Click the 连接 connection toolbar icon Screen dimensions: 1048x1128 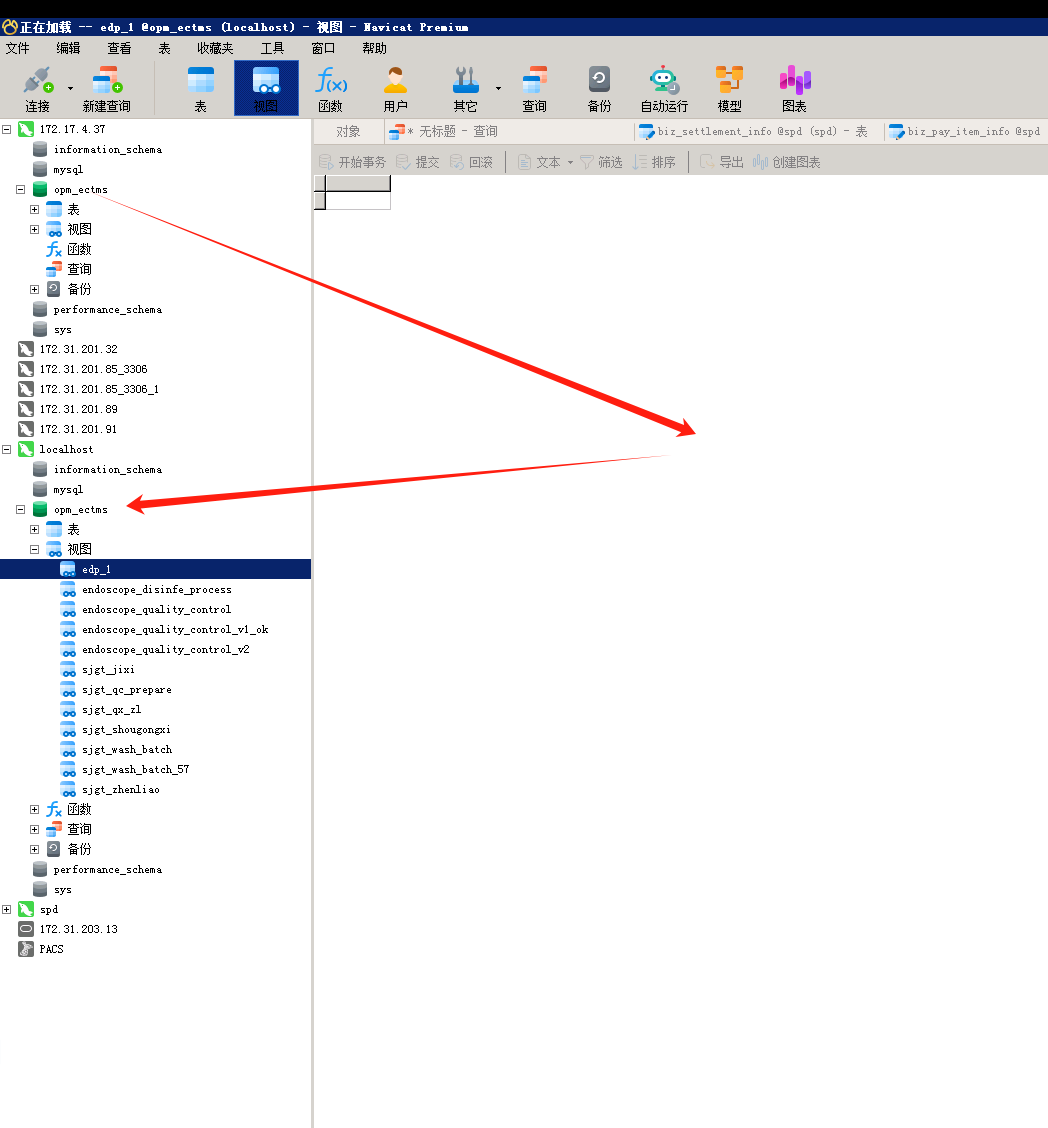38,89
